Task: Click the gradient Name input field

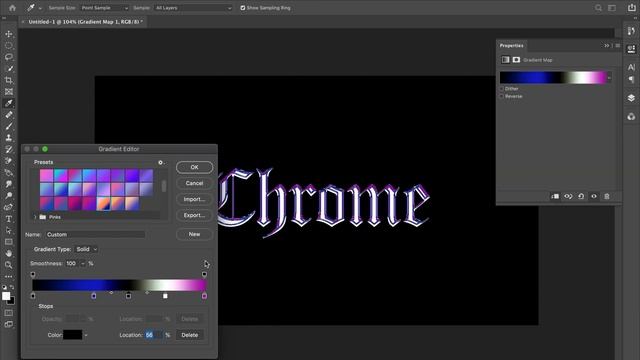Action: click(96, 235)
